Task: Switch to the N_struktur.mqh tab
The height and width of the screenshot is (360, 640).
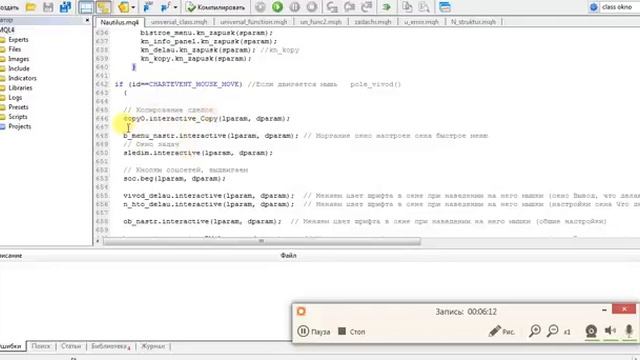Action: [x=473, y=22]
